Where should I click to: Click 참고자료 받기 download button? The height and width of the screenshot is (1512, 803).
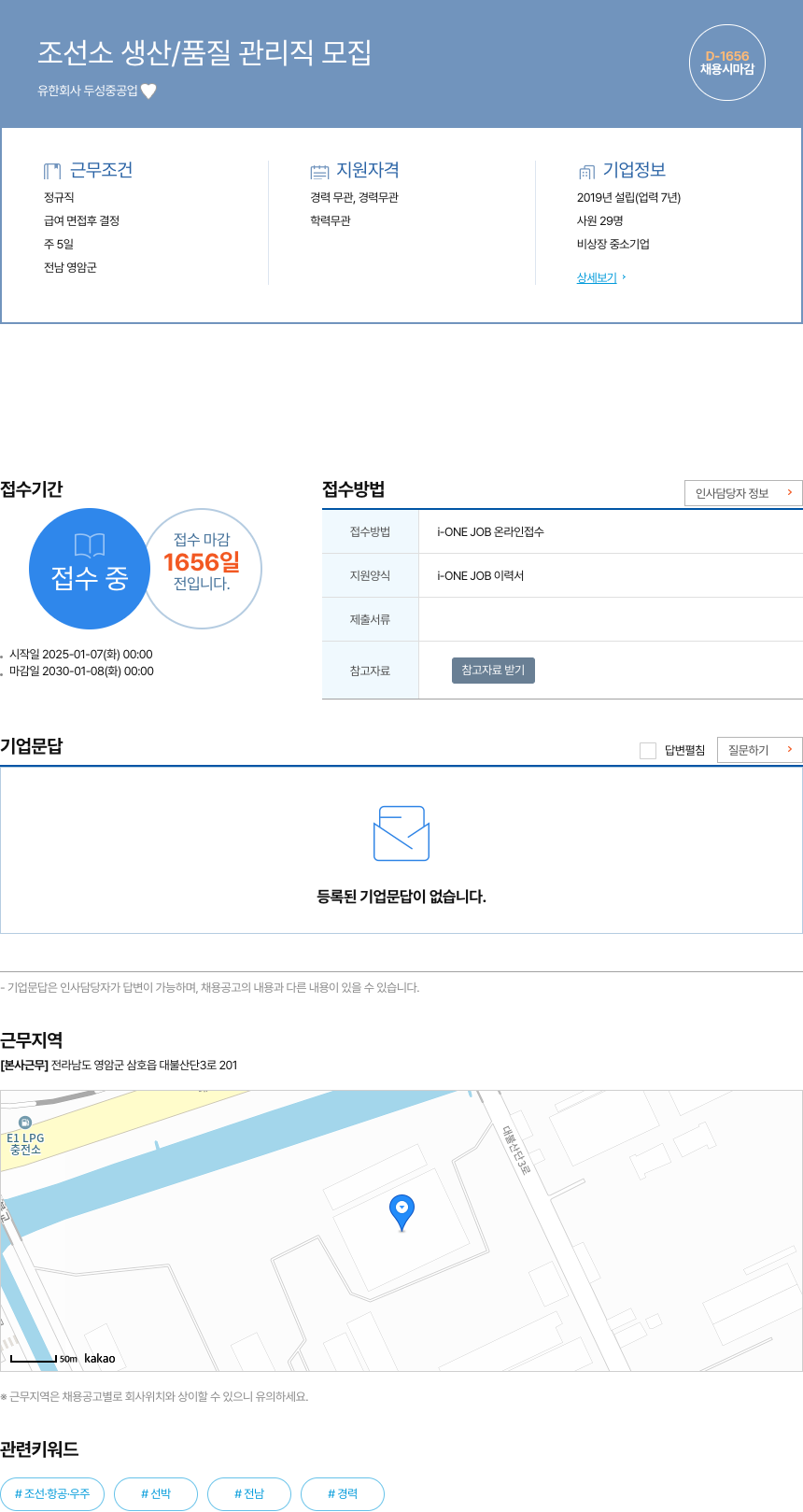click(x=493, y=671)
